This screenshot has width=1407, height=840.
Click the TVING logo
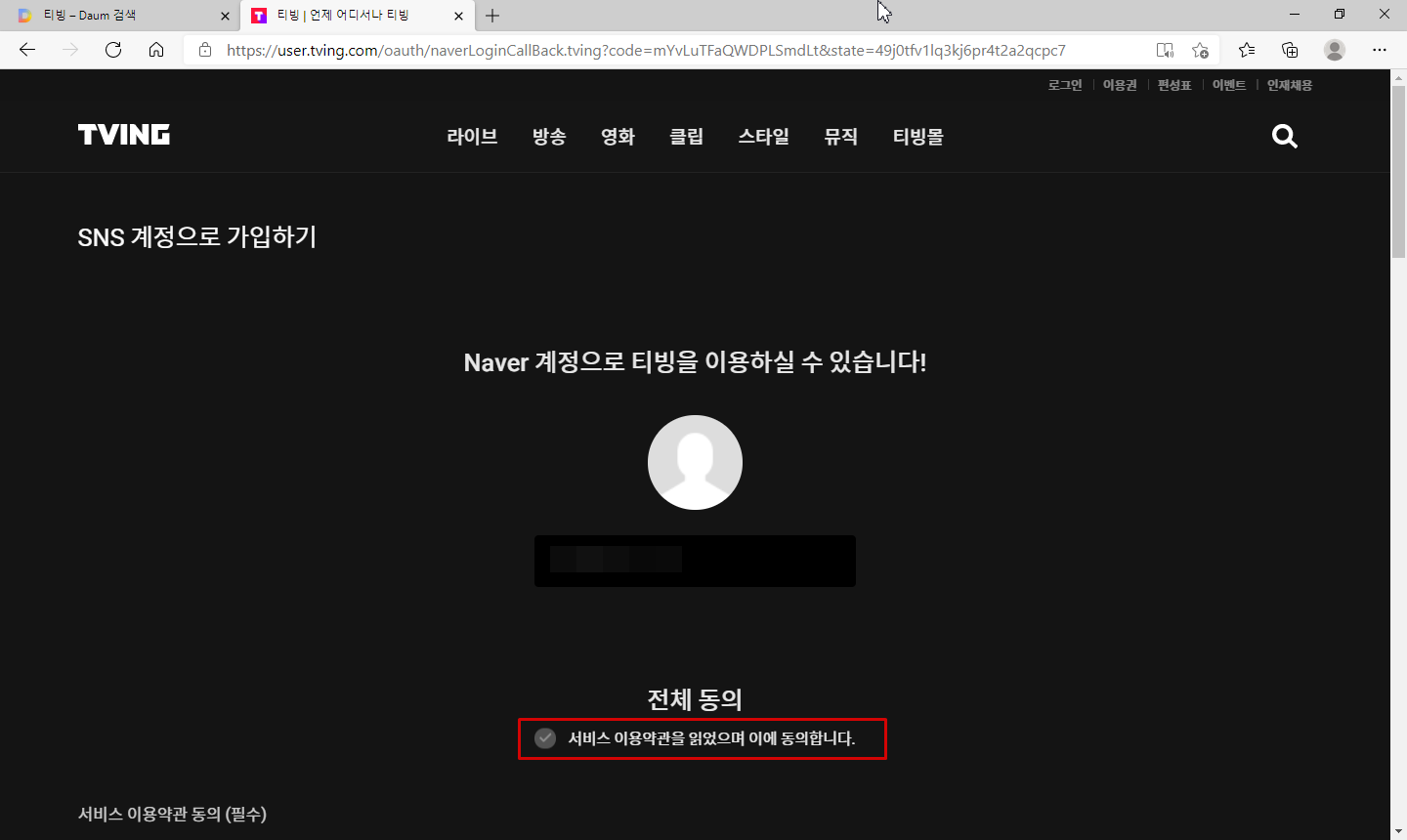[124, 135]
